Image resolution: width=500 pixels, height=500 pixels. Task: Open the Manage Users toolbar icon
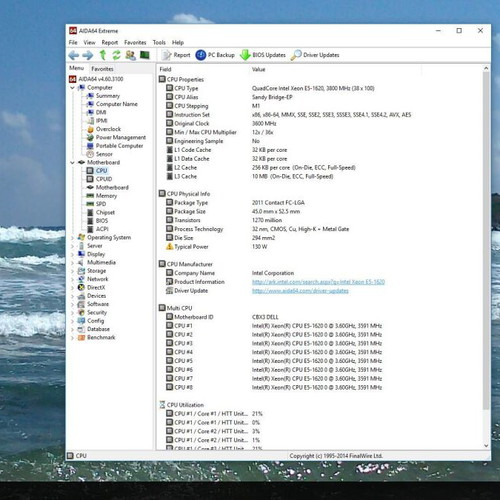(130, 55)
